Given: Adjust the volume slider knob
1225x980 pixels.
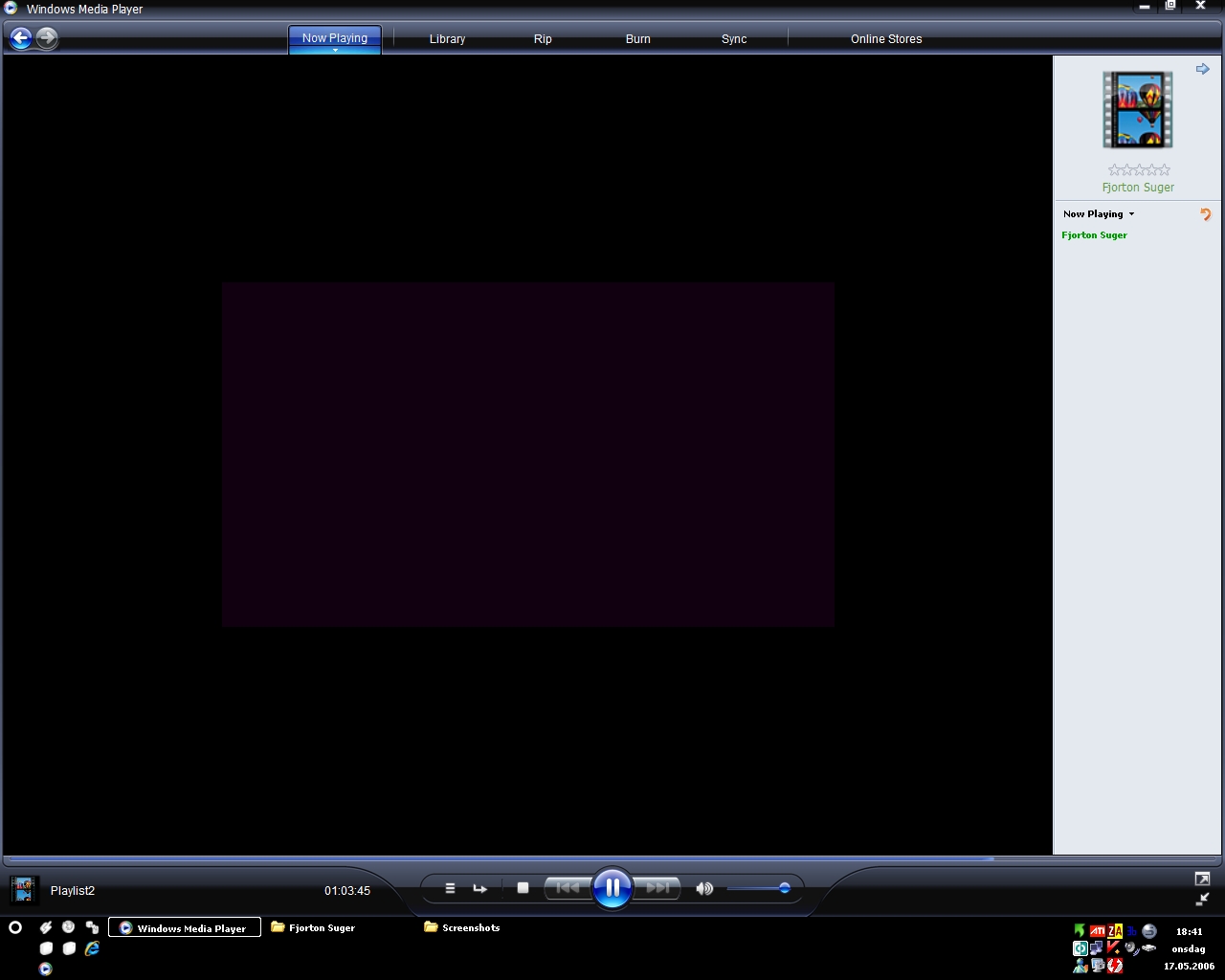Looking at the screenshot, I should (x=784, y=888).
